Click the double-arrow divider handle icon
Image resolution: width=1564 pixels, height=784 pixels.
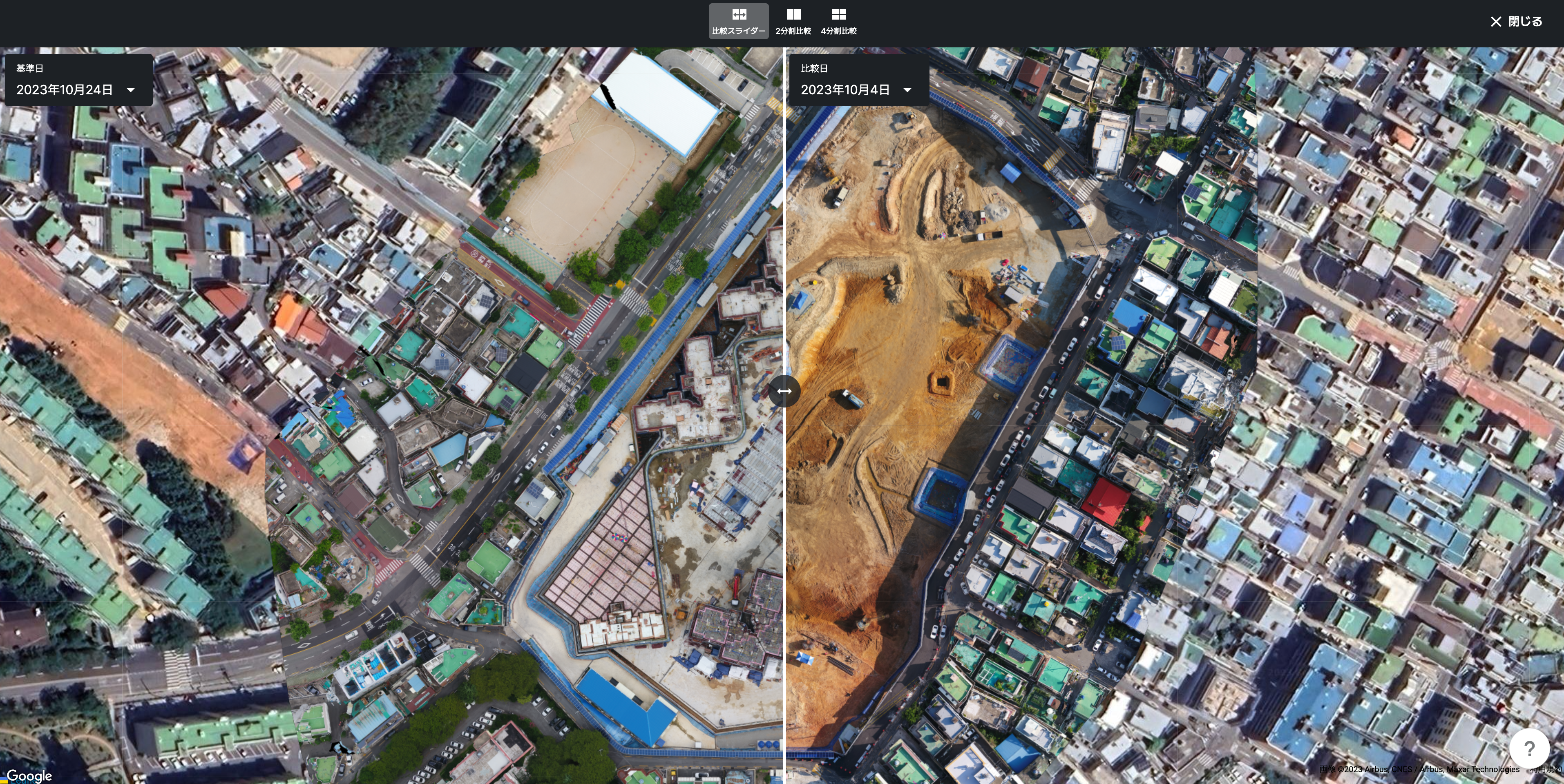[784, 391]
